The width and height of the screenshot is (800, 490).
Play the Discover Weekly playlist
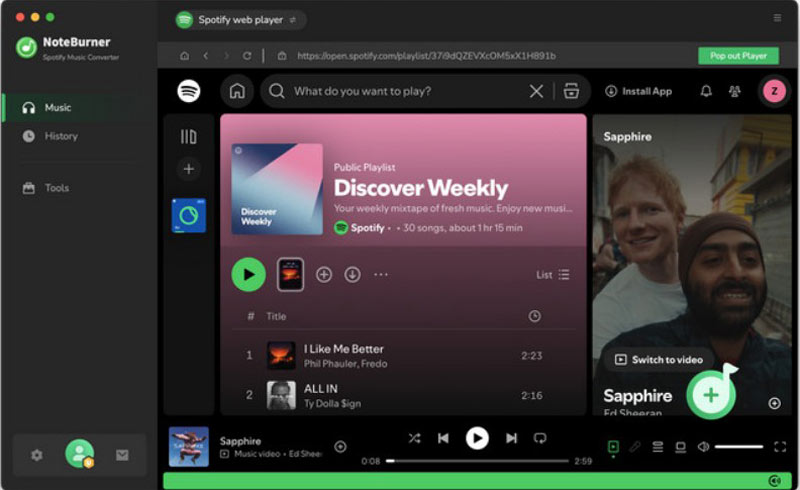(x=248, y=275)
